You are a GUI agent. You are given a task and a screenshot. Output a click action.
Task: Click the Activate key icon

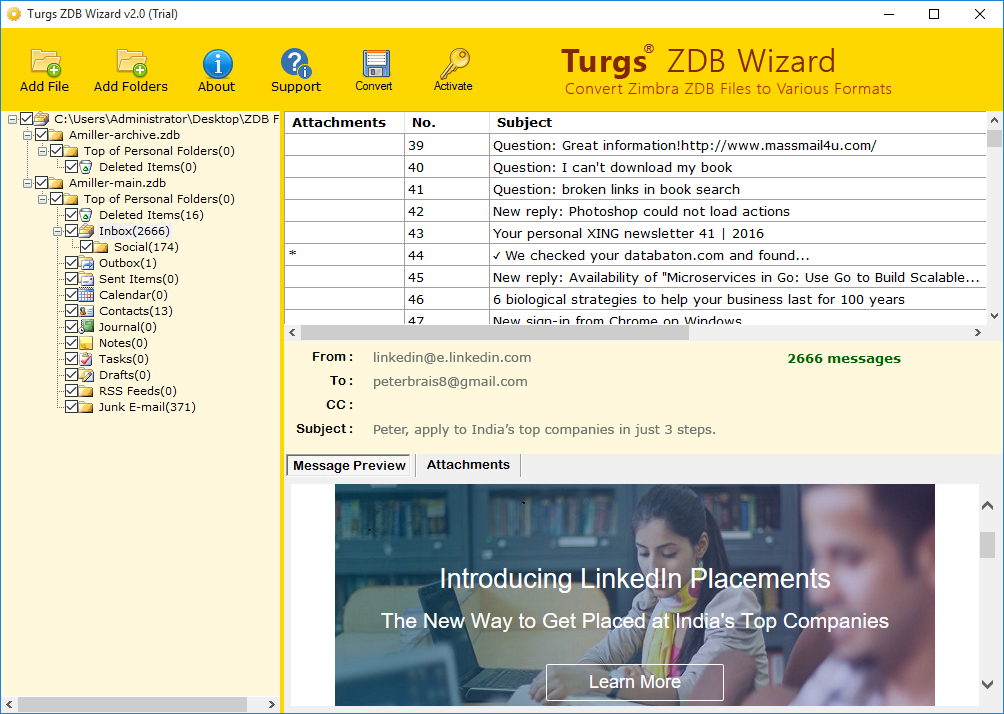coord(455,63)
